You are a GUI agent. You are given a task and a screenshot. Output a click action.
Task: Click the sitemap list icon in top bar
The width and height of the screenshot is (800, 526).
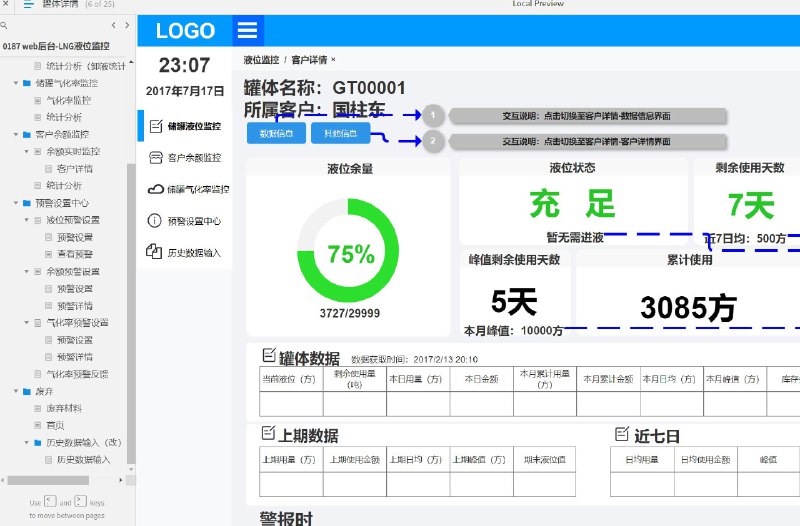pos(29,5)
